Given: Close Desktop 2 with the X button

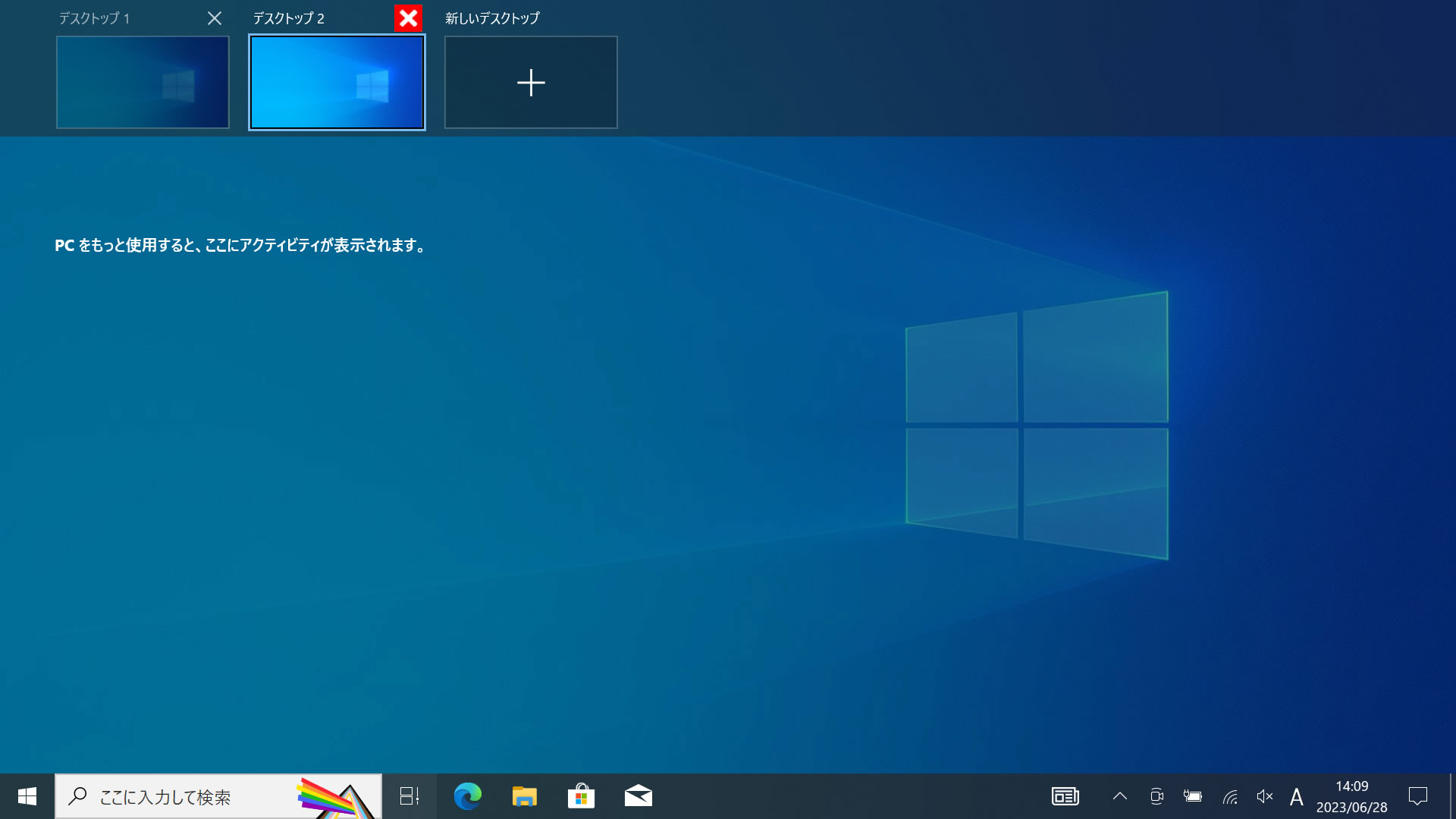Looking at the screenshot, I should coord(408,18).
